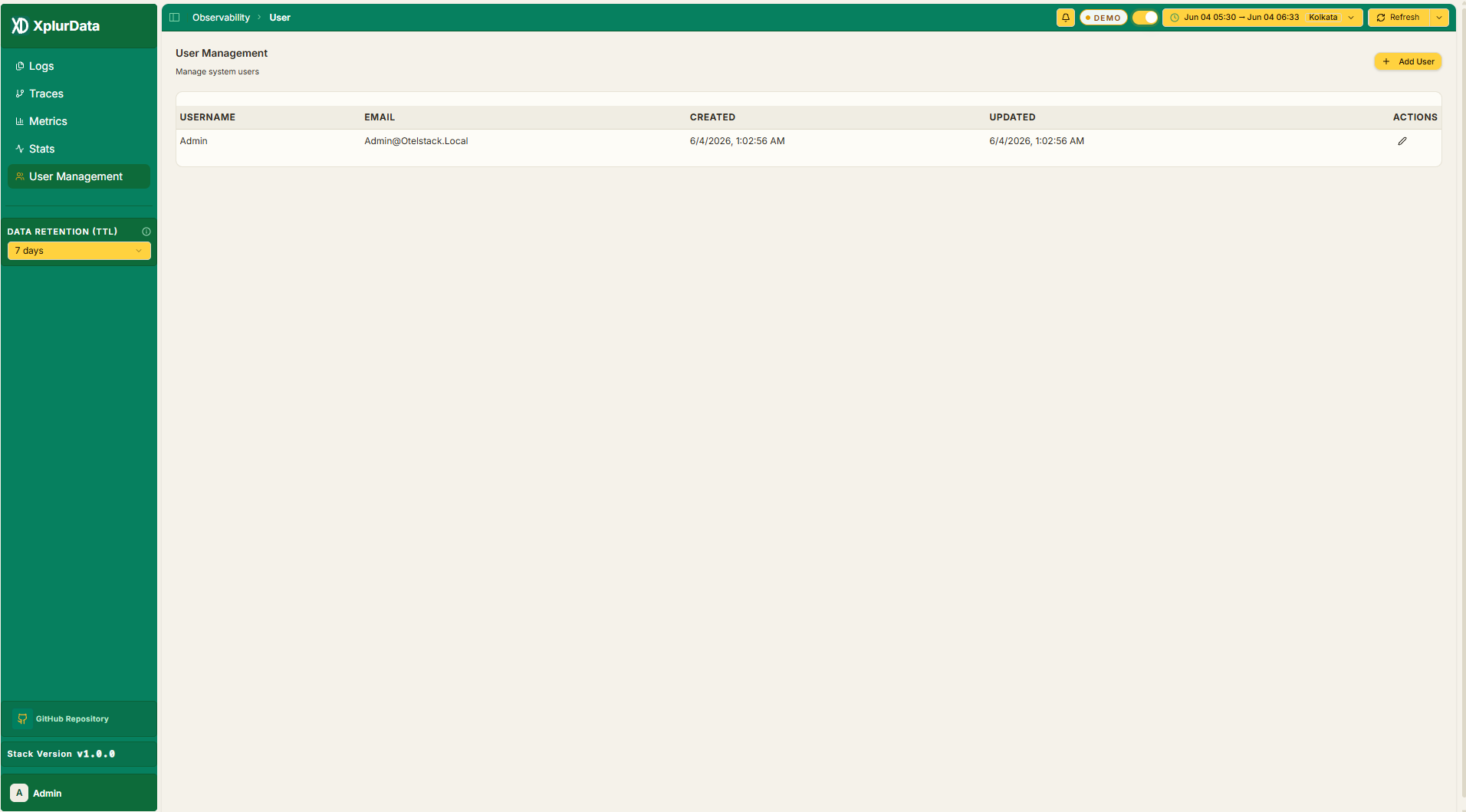Click the ACTIONS column header
Screen dimensions: 1466x812
[x=1415, y=117]
